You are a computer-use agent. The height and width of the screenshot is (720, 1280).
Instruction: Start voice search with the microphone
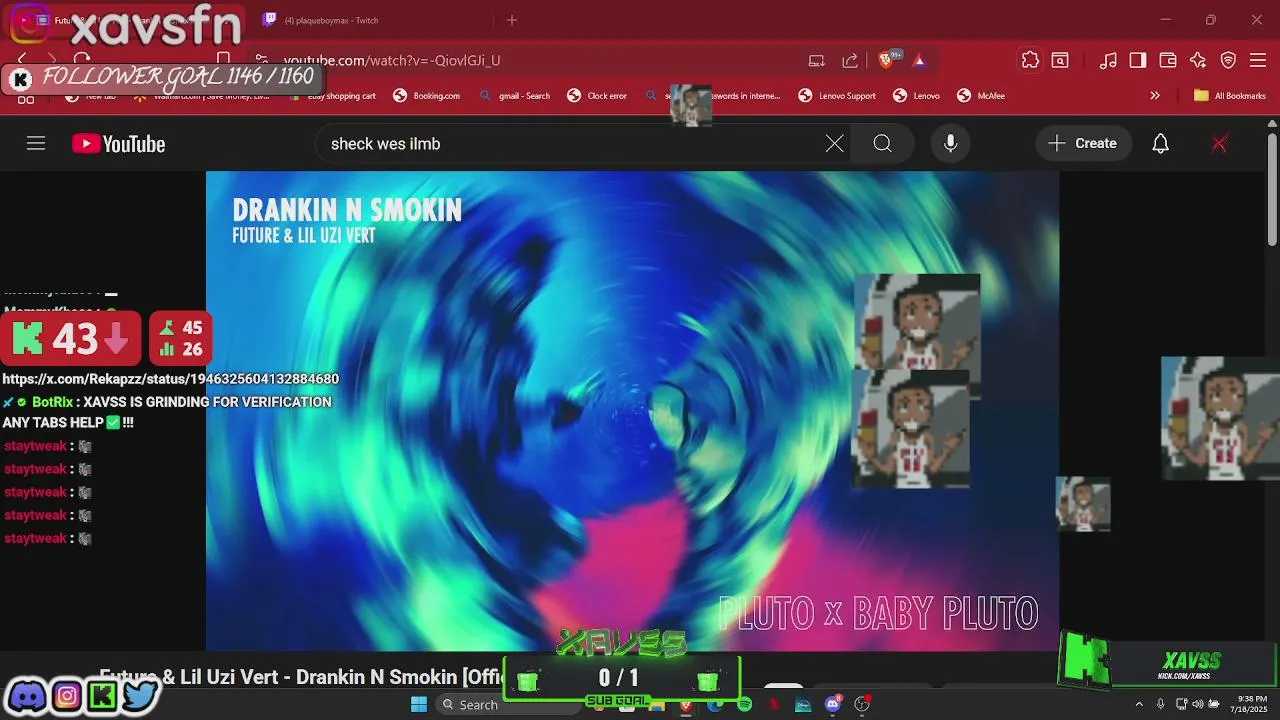click(950, 144)
